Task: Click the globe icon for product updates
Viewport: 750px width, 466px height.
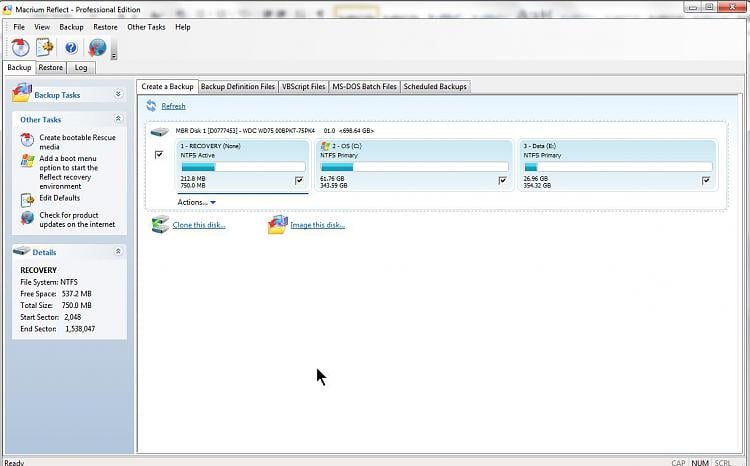Action: click(28, 218)
